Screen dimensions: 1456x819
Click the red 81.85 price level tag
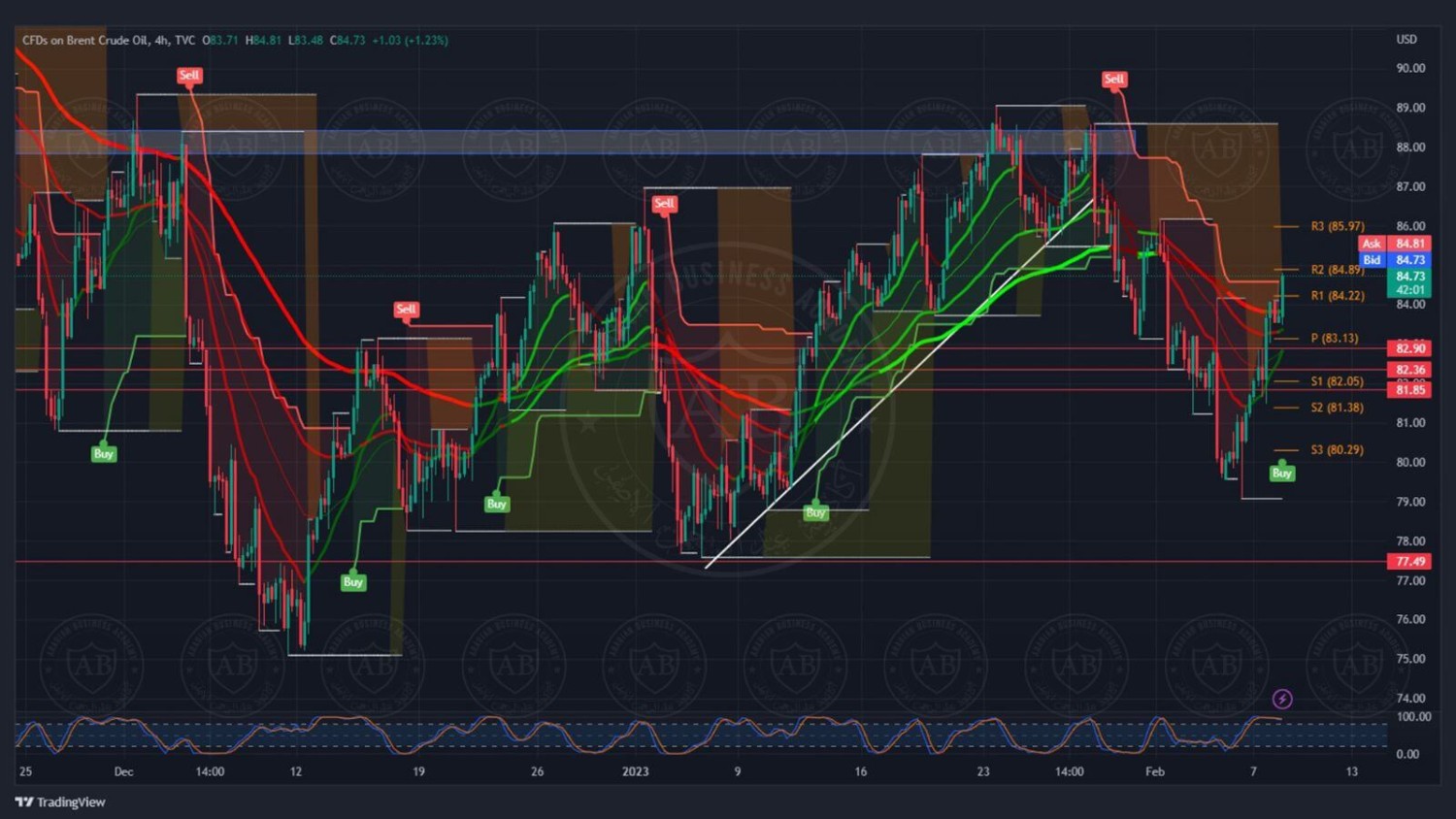pyautogui.click(x=1409, y=390)
